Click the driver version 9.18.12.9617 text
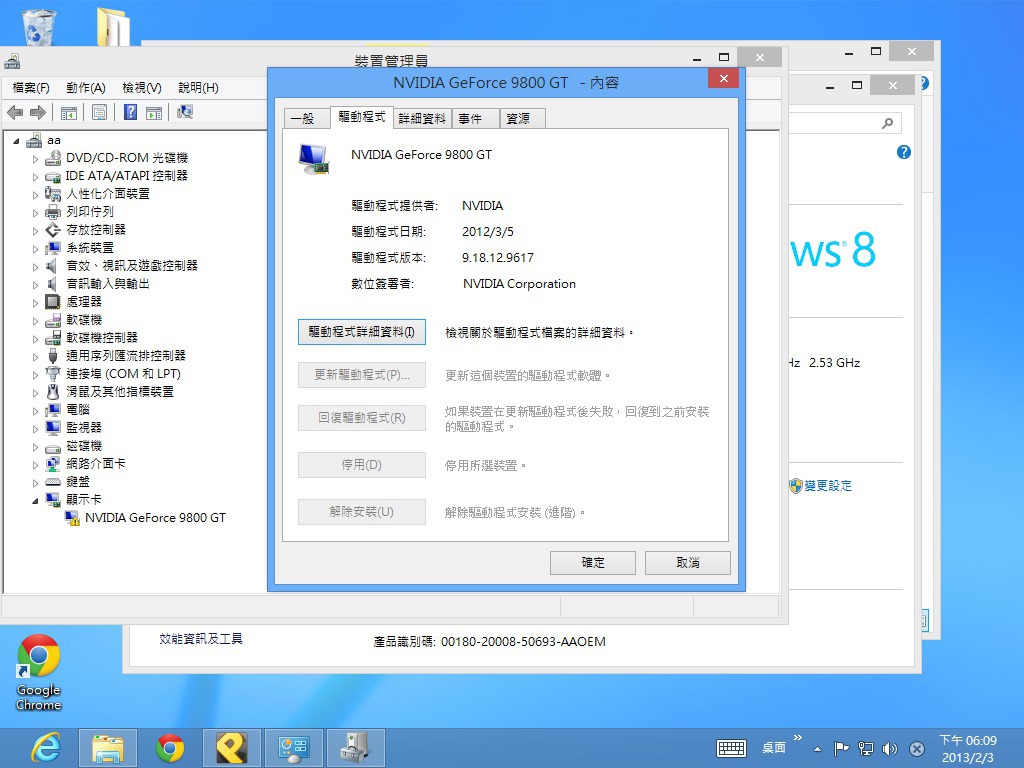The width and height of the screenshot is (1024, 768). 498,258
